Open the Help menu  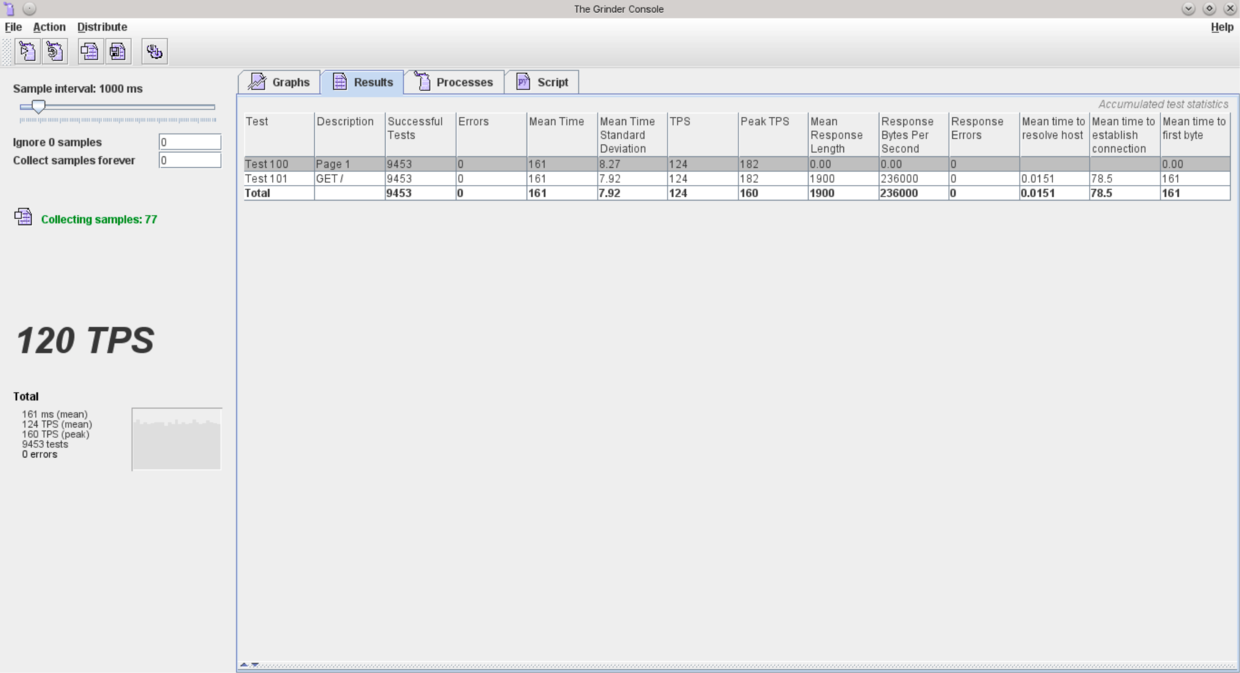[1222, 27]
